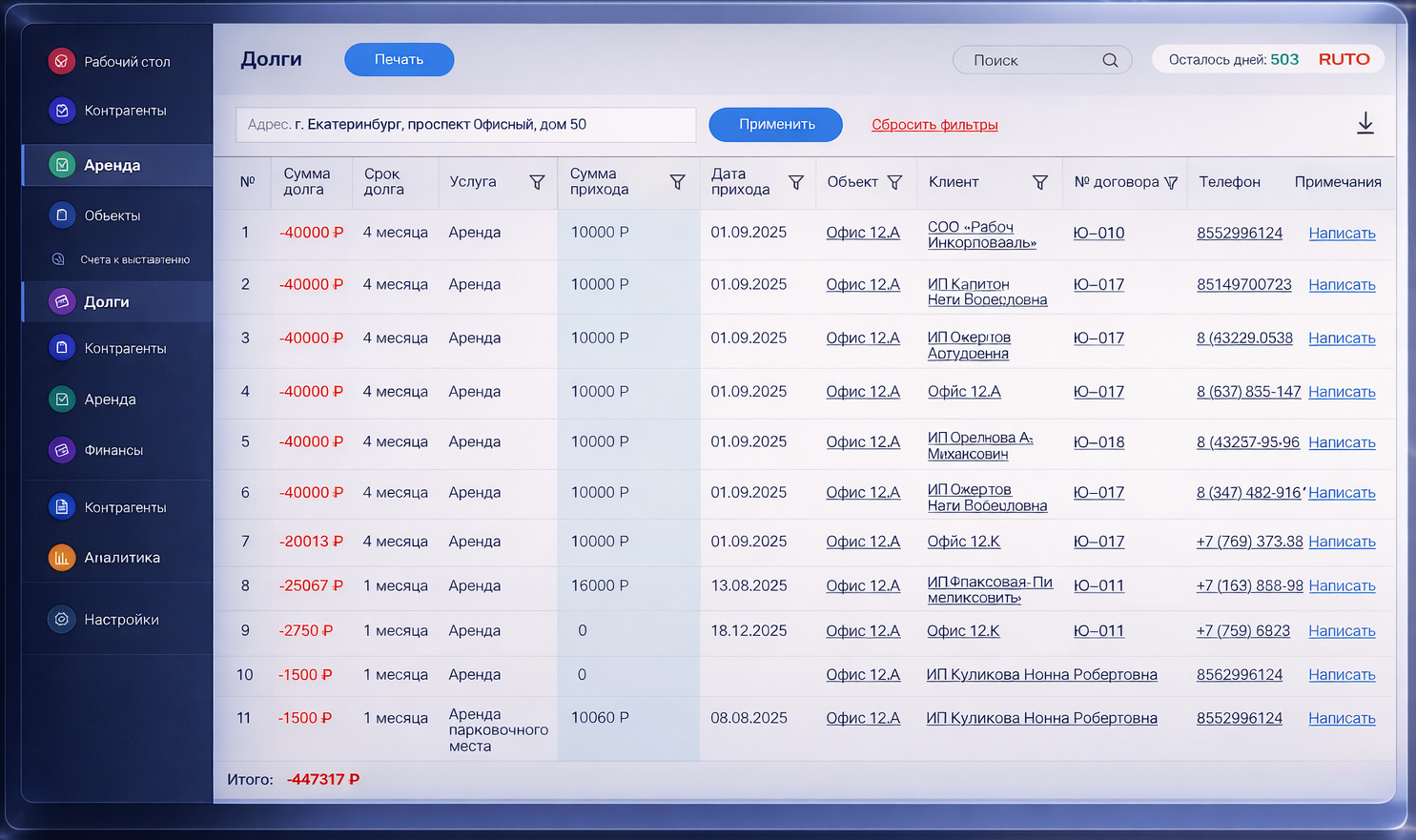This screenshot has height=840, width=1416.
Task: Click Аренда парковочного места service cell
Action: click(499, 730)
